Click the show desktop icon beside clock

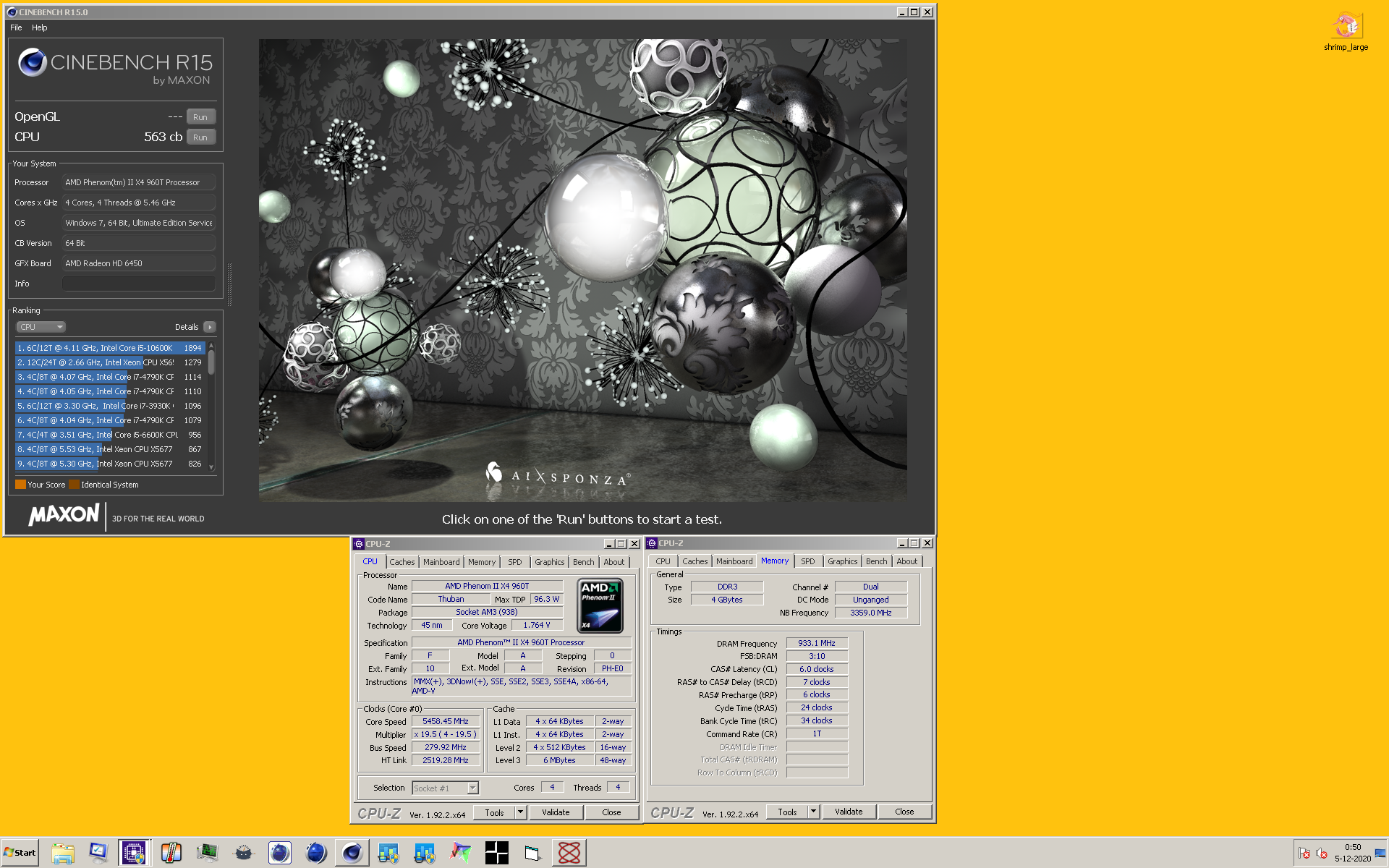click(x=1380, y=853)
